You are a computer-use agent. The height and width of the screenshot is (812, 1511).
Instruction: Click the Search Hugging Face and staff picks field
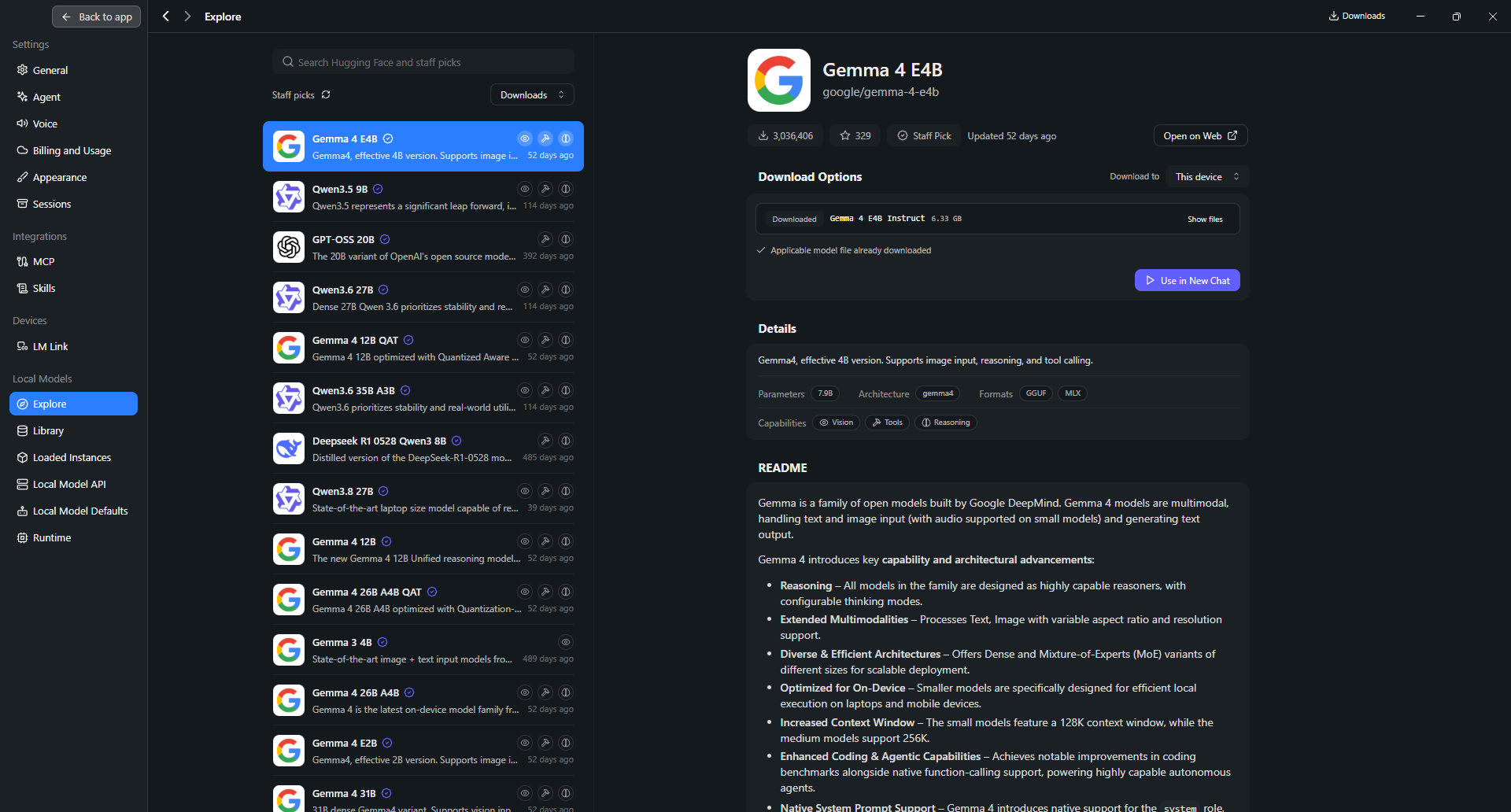point(423,61)
